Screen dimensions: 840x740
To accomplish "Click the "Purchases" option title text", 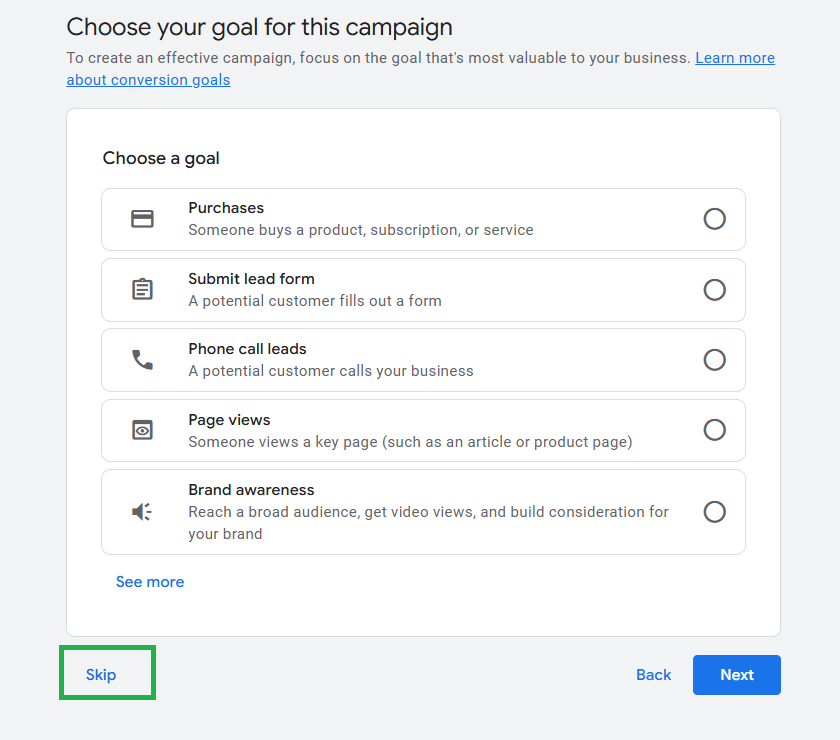I will coord(226,208).
